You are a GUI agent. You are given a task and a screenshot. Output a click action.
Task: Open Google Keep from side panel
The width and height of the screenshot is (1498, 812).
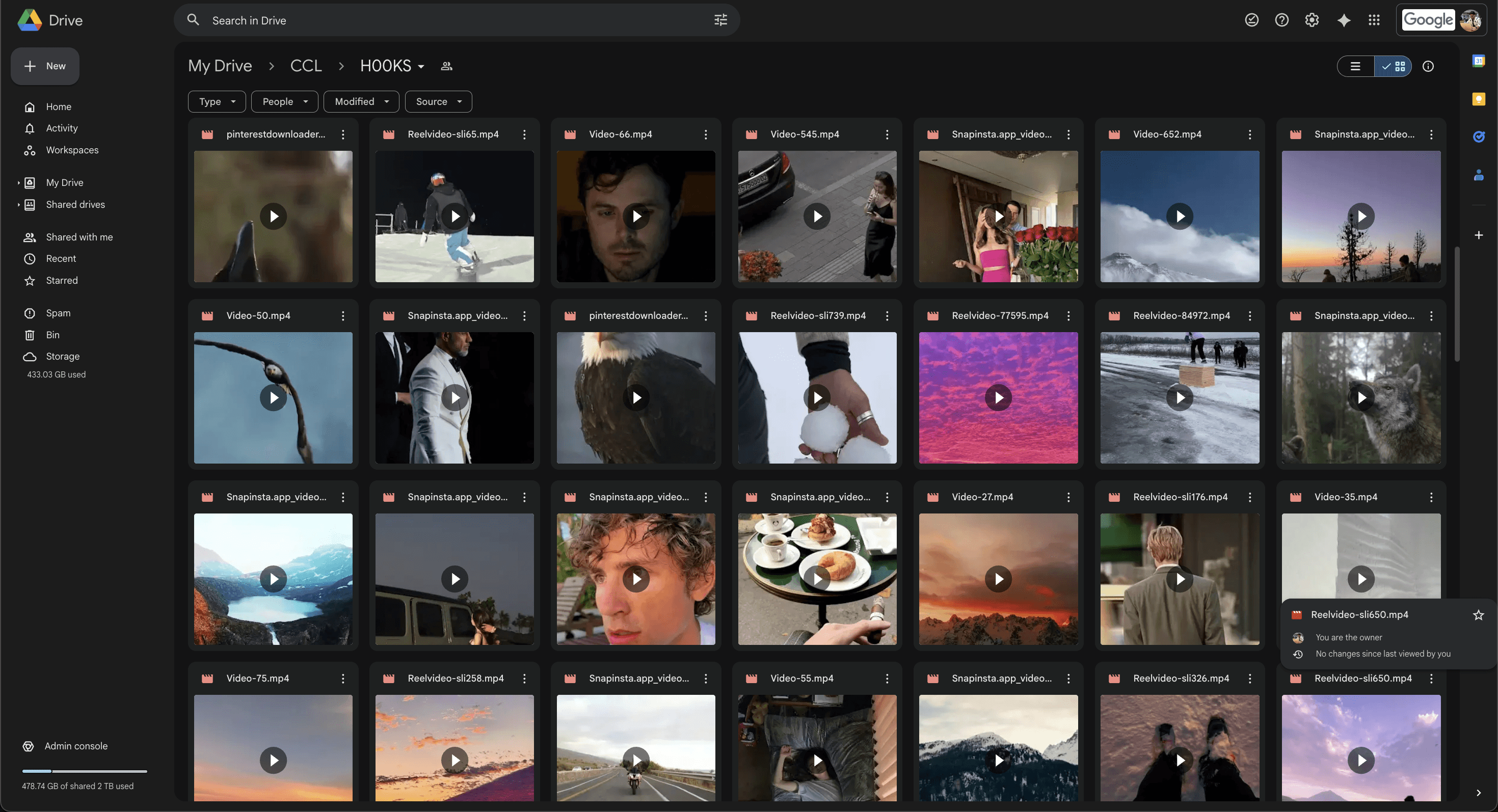1478,99
